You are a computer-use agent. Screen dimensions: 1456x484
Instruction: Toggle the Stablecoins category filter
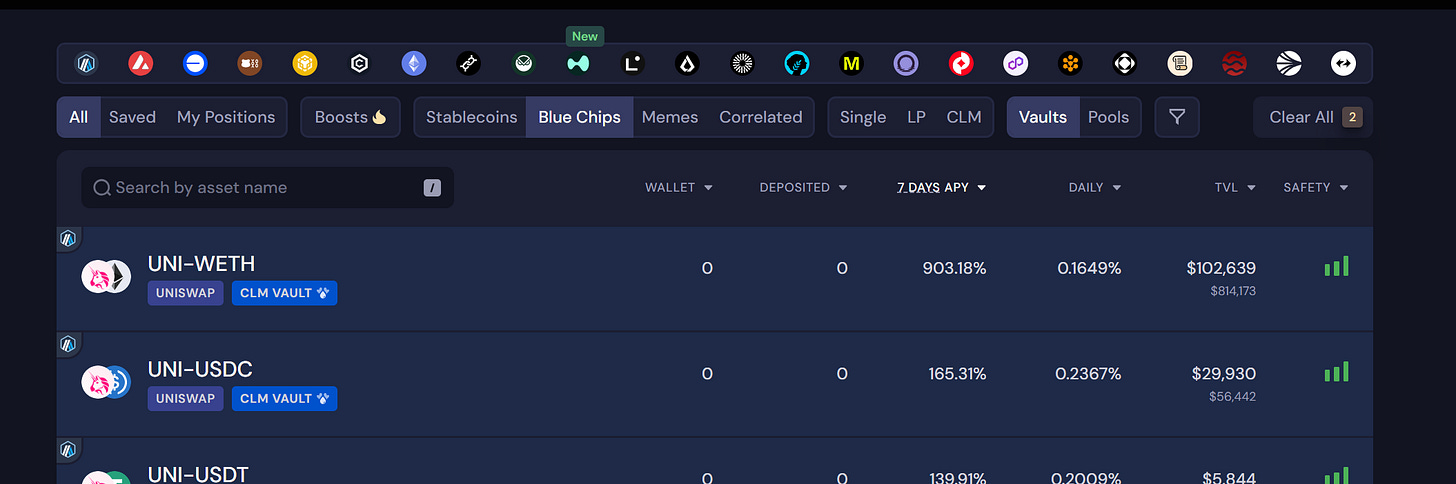pos(471,117)
